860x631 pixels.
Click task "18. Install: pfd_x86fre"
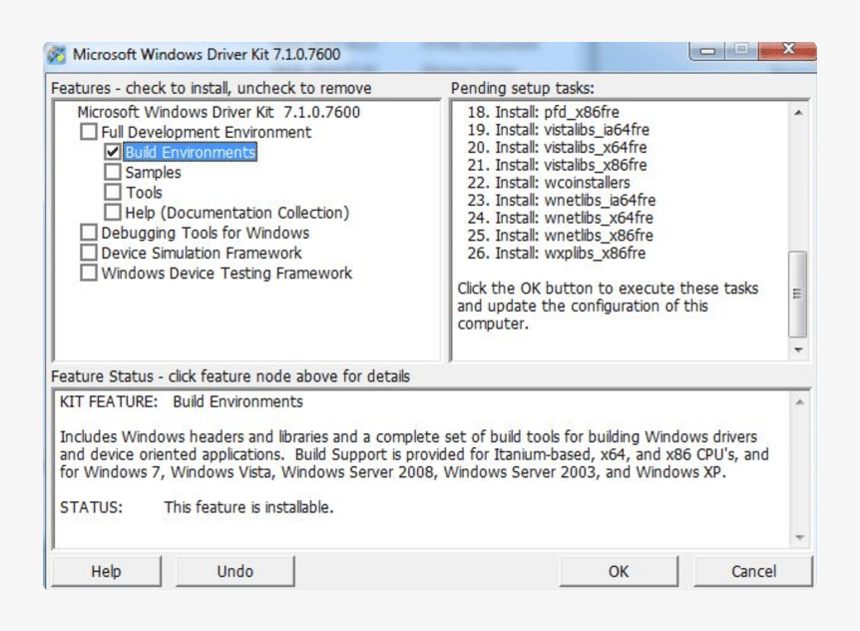pos(543,112)
